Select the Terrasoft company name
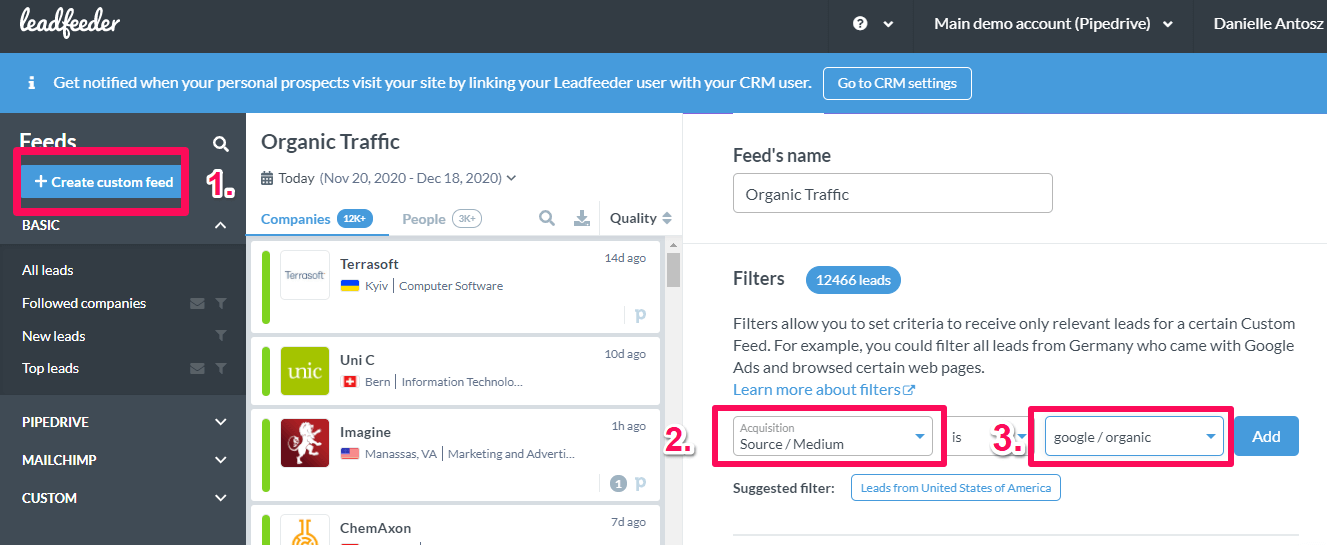Viewport: 1327px width, 545px height. coord(369,264)
